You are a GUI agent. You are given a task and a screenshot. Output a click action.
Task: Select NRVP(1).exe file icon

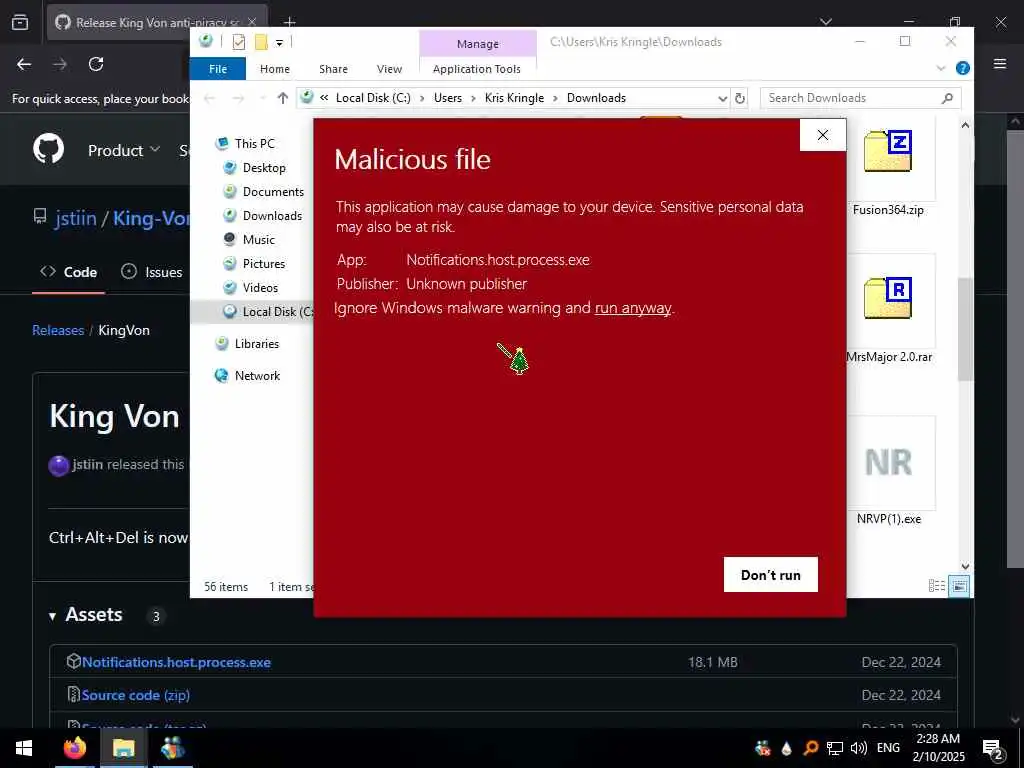click(x=889, y=462)
